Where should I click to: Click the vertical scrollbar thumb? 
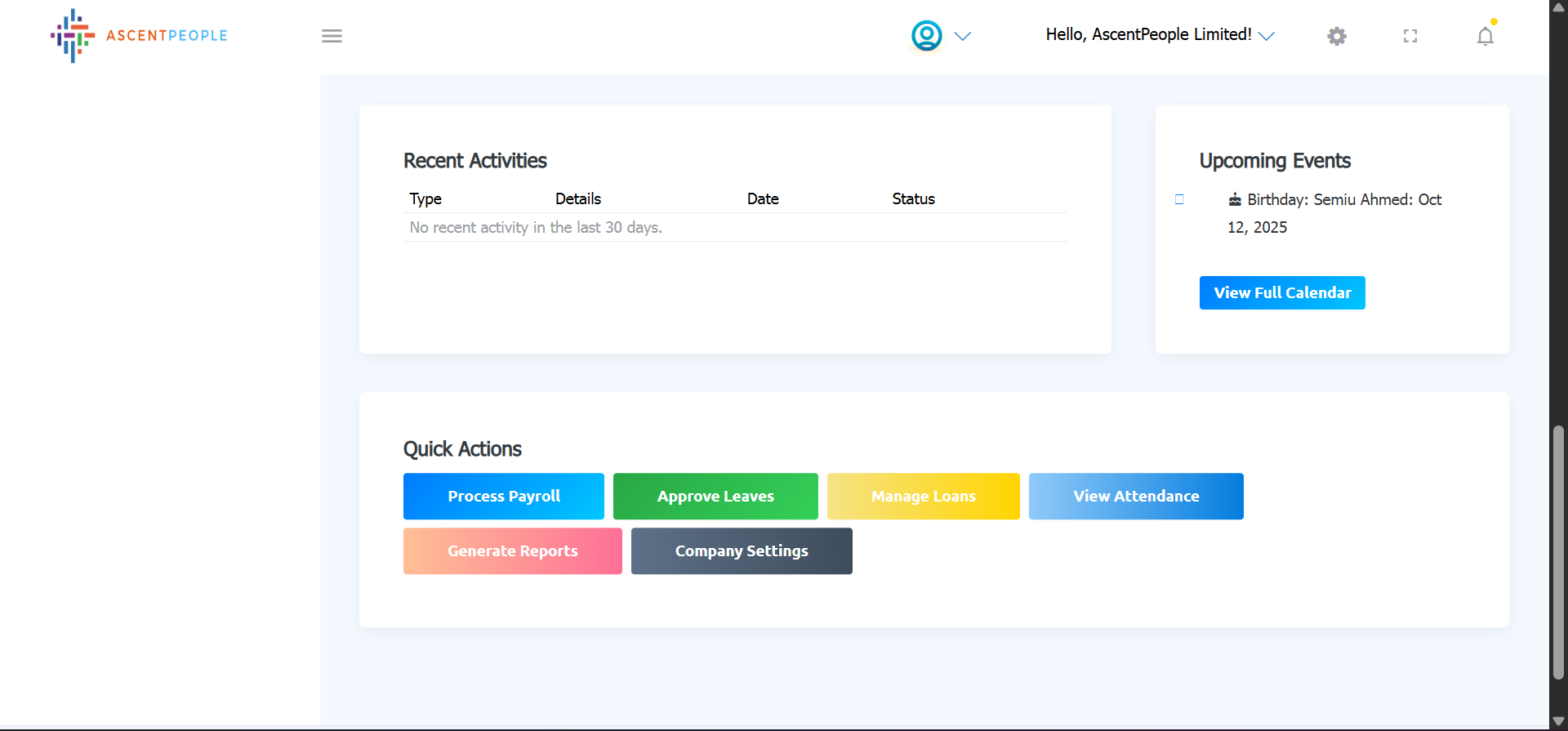pyautogui.click(x=1558, y=551)
